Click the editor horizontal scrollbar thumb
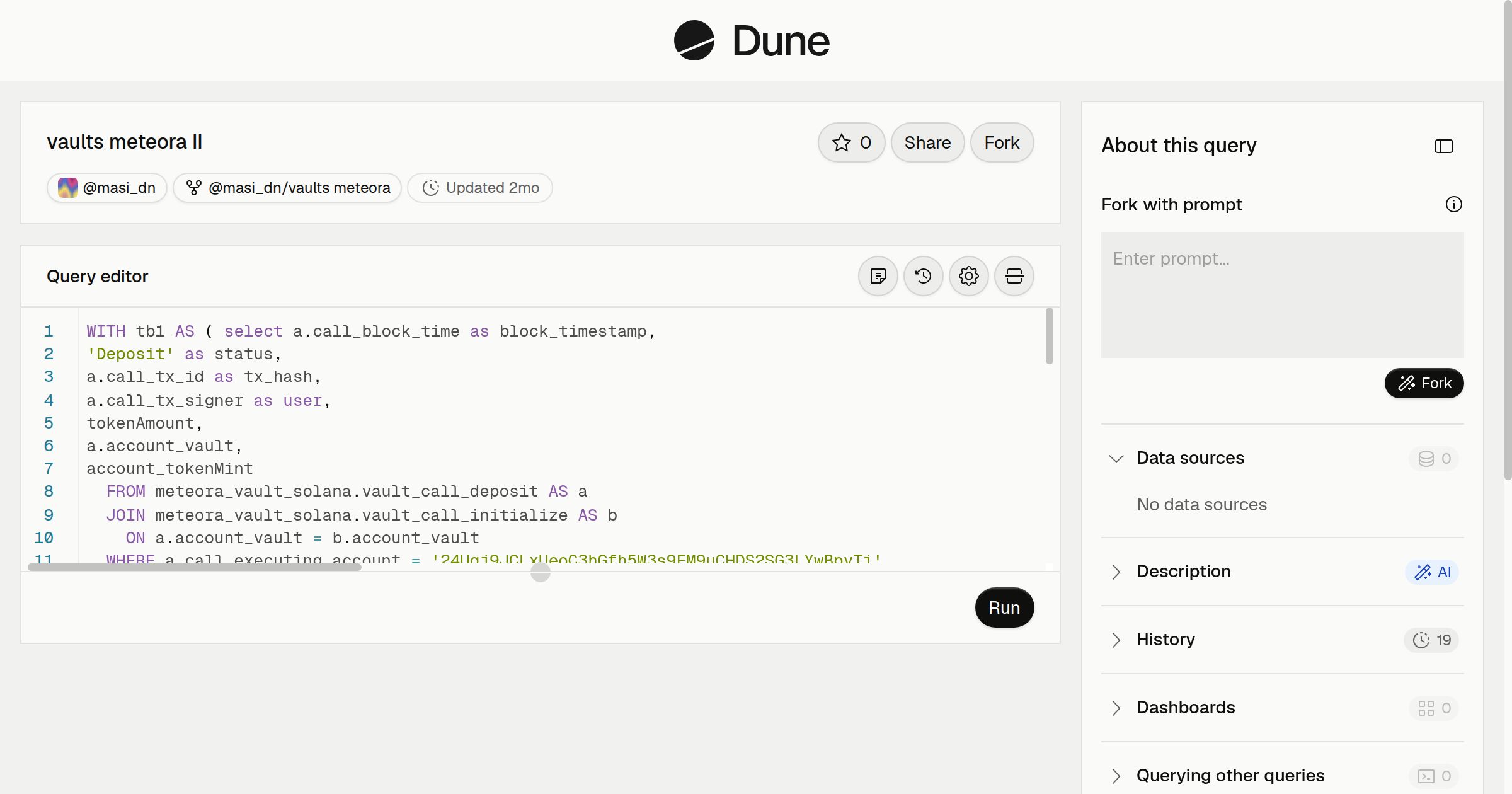Screen dimensions: 1512x794 click(x=195, y=567)
